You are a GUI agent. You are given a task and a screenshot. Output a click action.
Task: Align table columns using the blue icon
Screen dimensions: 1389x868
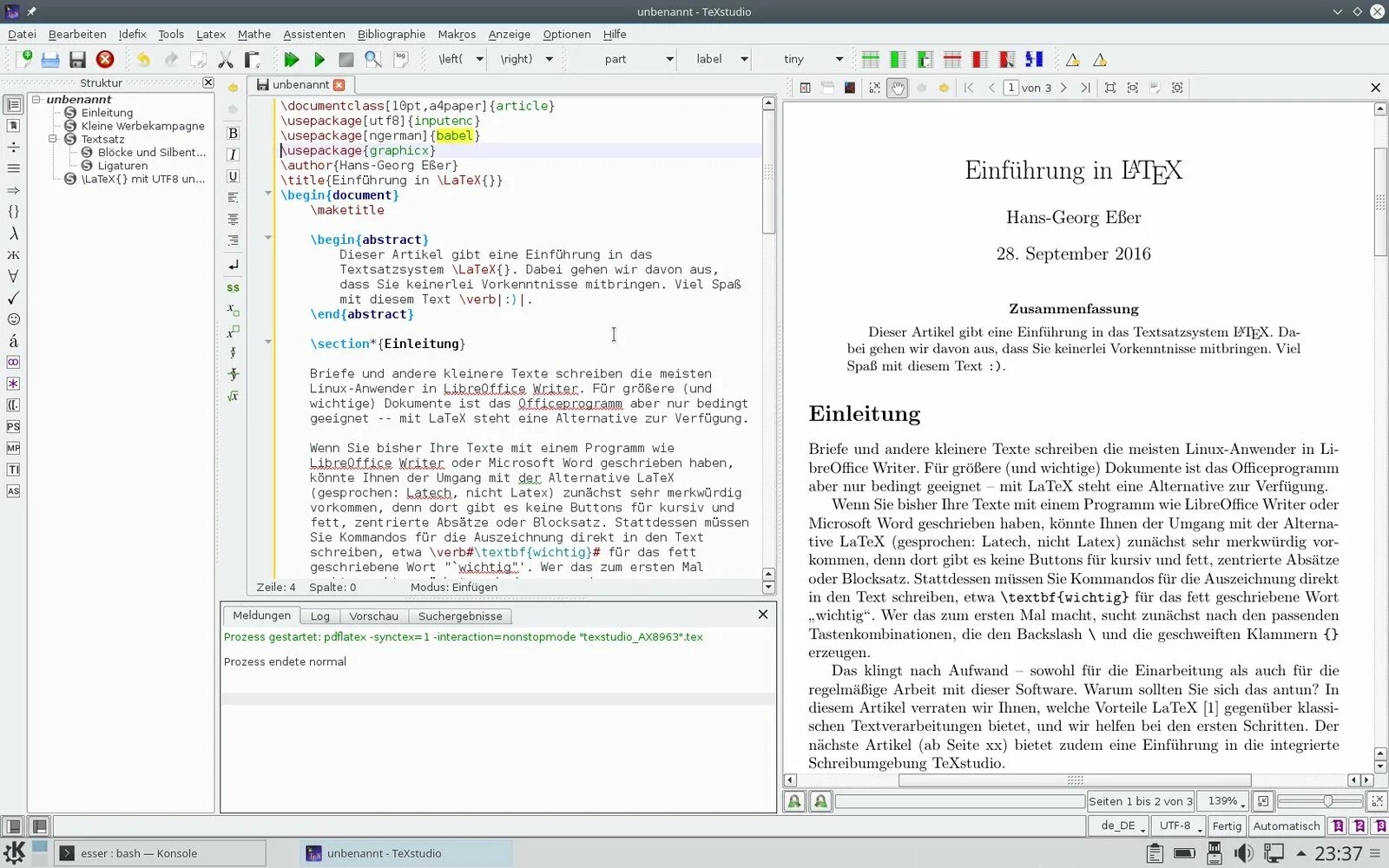(1034, 59)
